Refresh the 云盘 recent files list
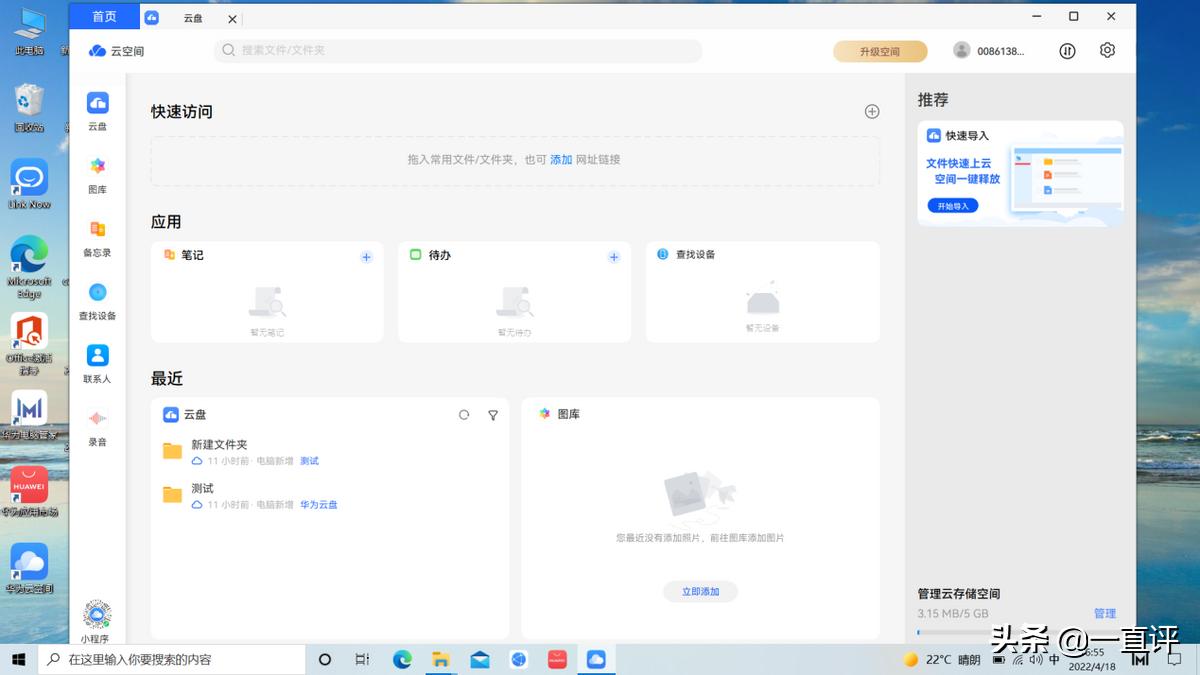The height and width of the screenshot is (675, 1200). [x=463, y=414]
